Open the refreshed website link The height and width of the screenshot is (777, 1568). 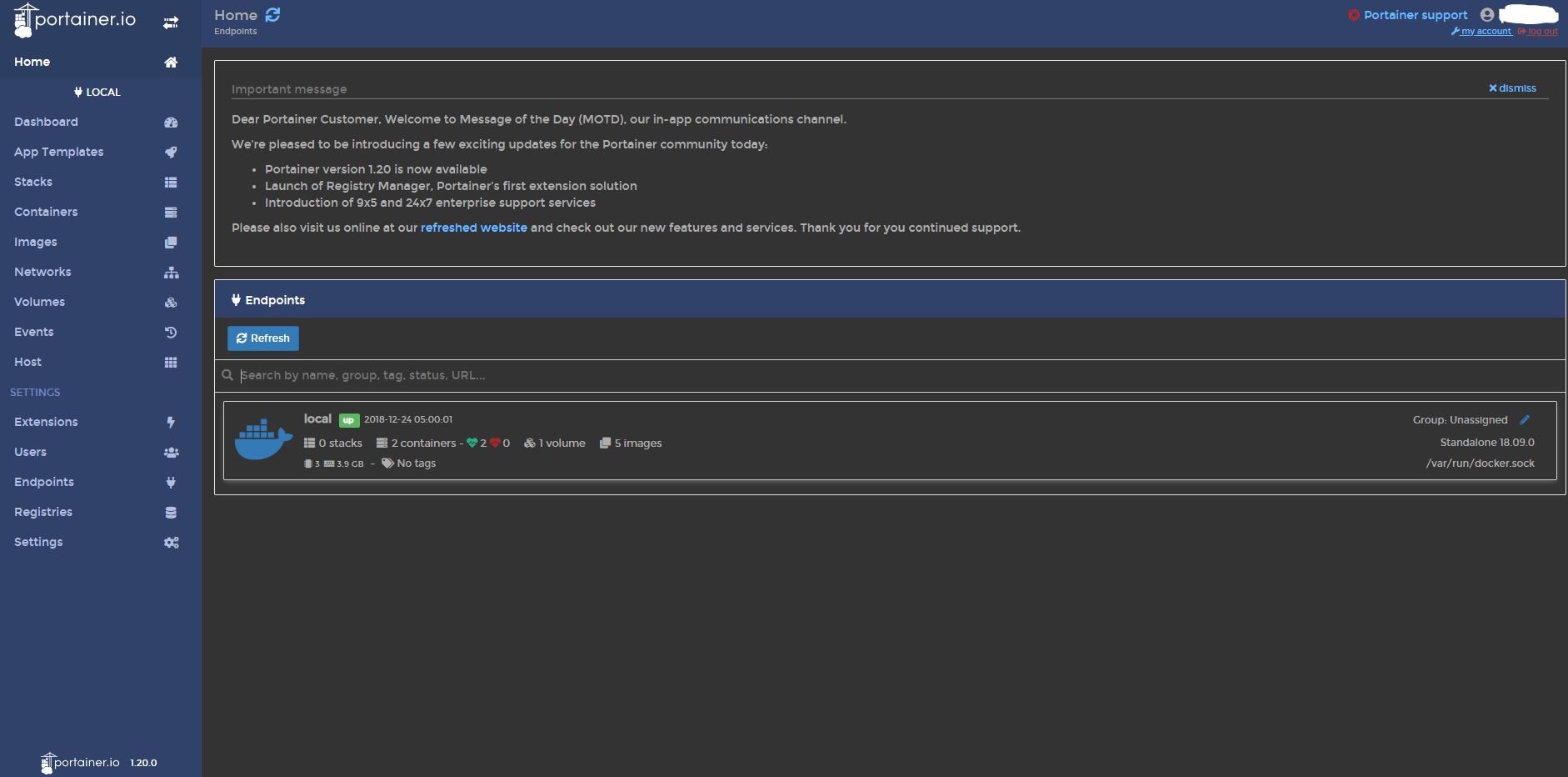click(474, 228)
